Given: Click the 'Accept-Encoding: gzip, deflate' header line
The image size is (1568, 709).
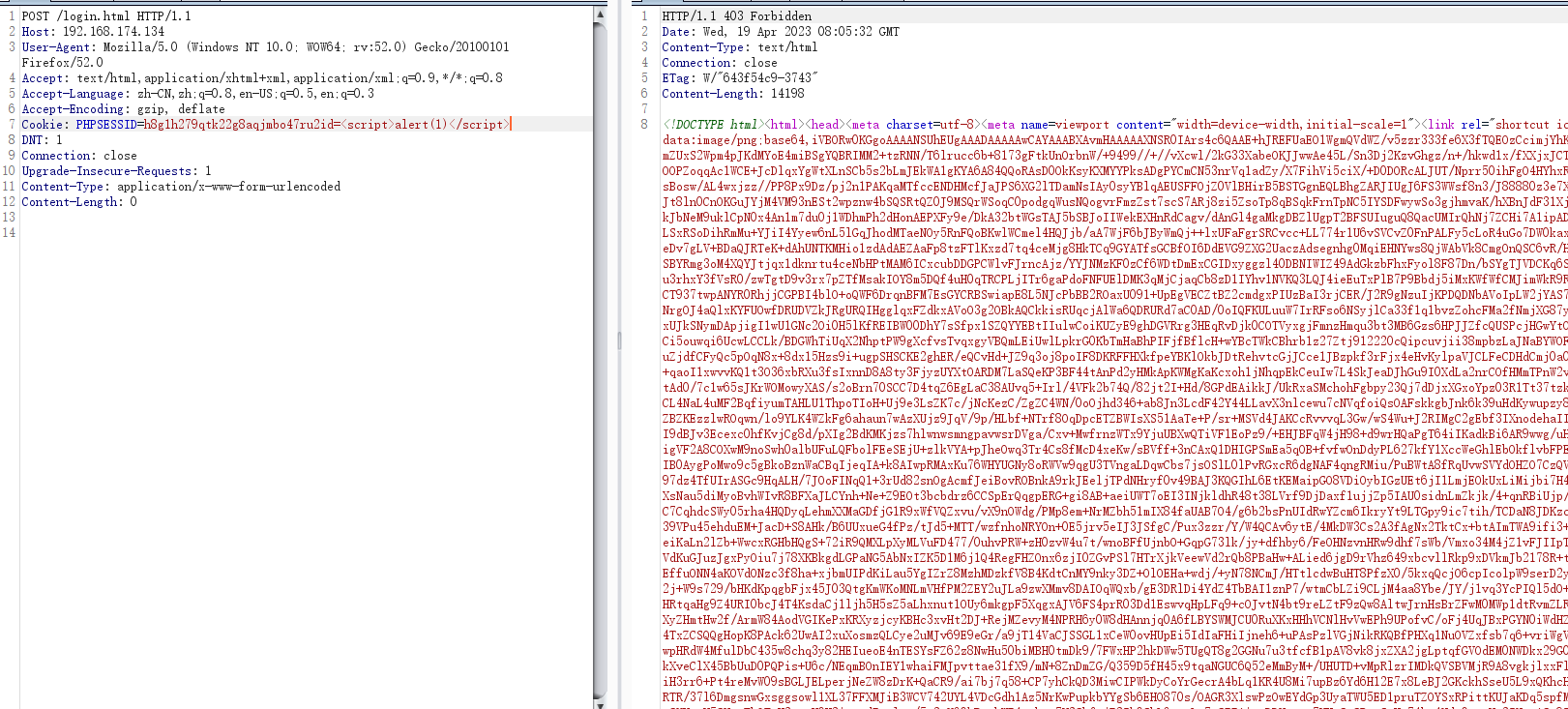Looking at the screenshot, I should point(123,108).
